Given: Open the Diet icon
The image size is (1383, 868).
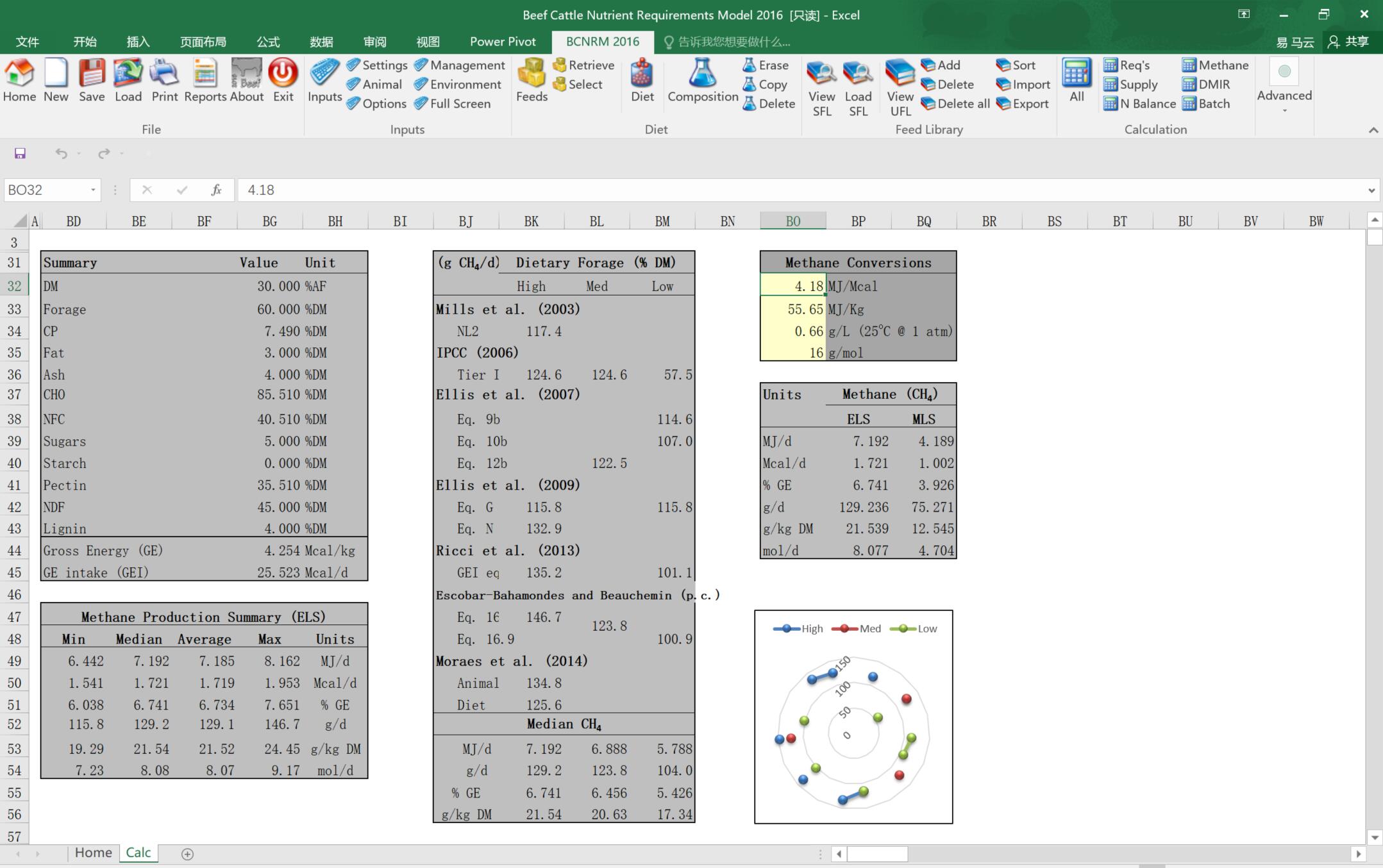Looking at the screenshot, I should pyautogui.click(x=642, y=81).
